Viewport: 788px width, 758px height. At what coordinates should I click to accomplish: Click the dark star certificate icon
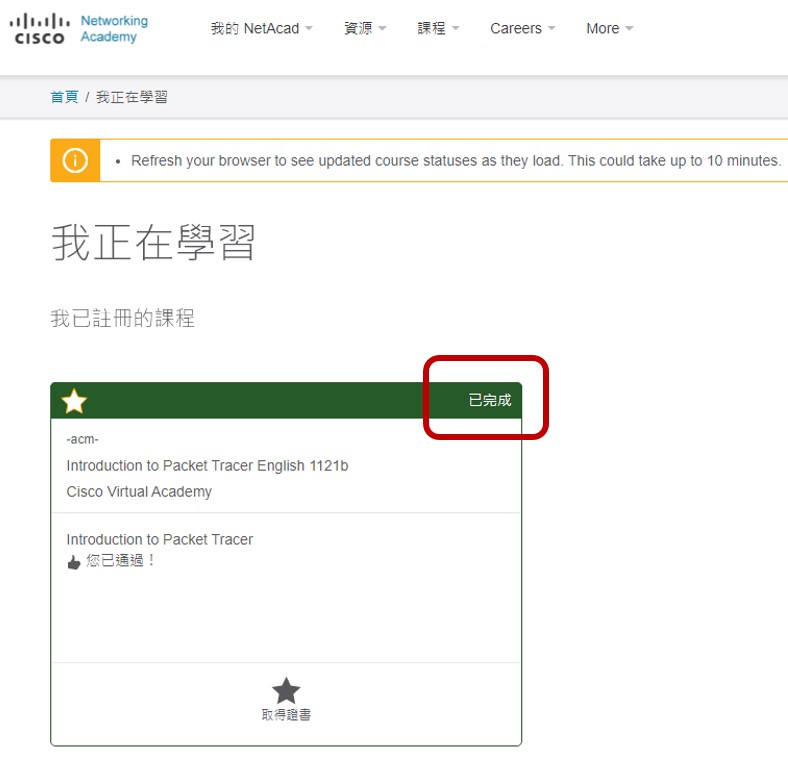tap(286, 690)
